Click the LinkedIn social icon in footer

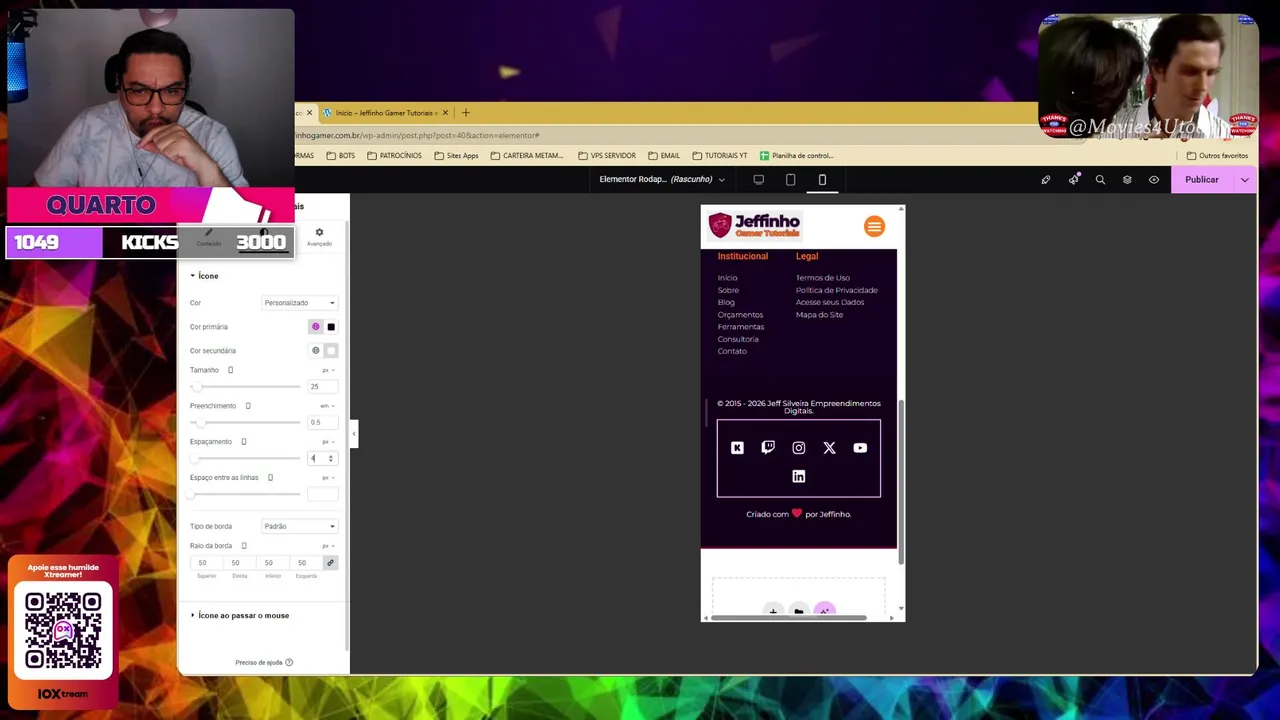point(799,477)
